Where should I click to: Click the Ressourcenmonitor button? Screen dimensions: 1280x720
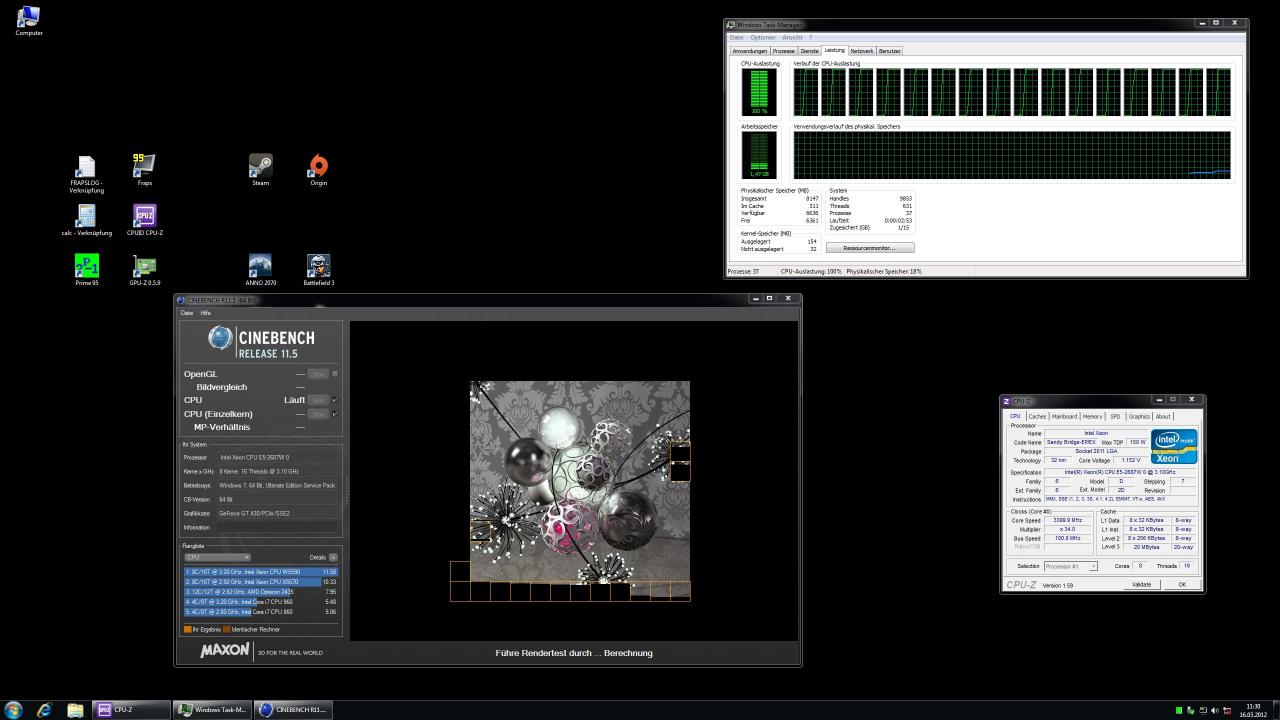(x=870, y=248)
